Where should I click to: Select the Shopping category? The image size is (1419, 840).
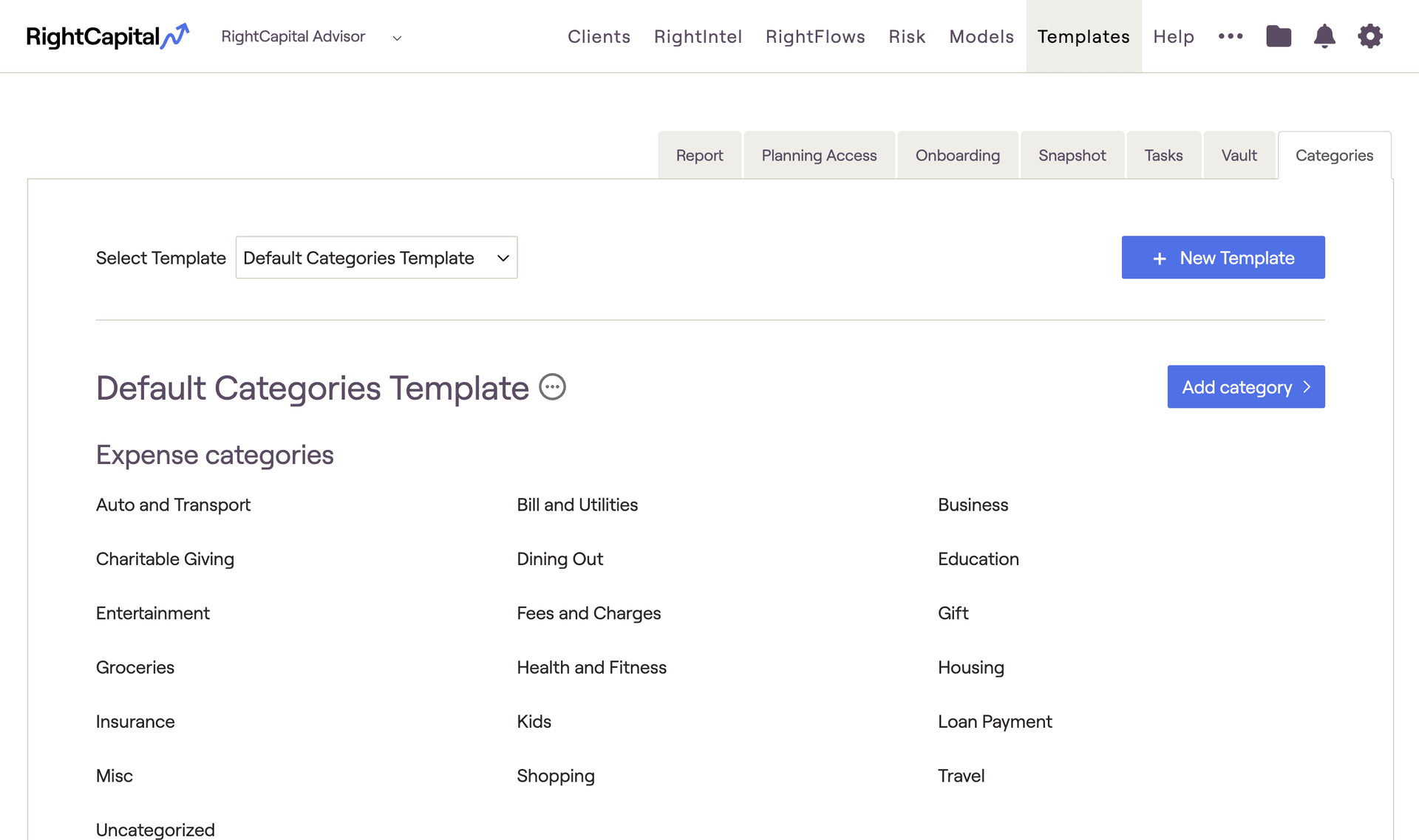tap(555, 776)
